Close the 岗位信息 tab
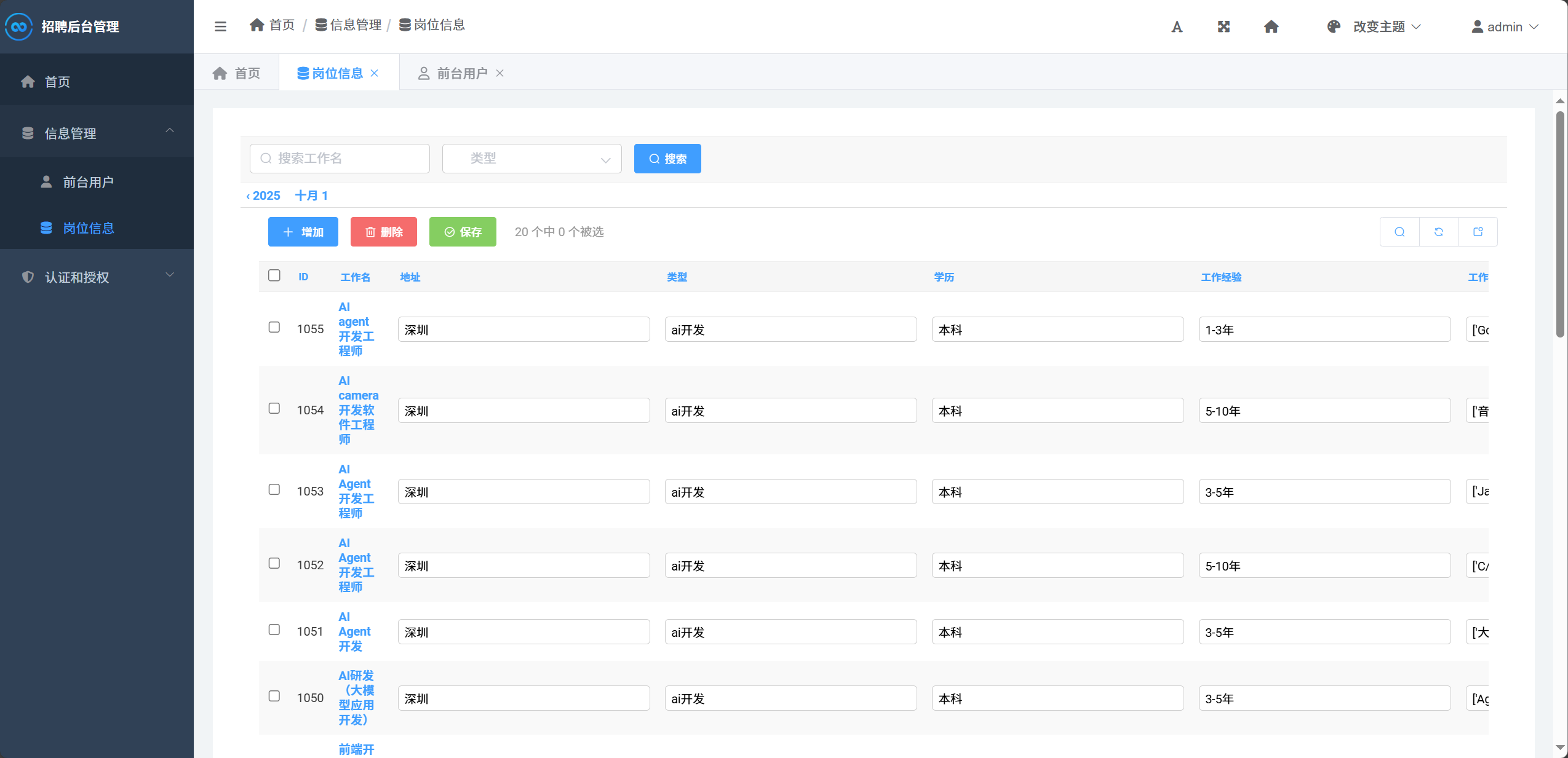1568x758 pixels. 375,73
